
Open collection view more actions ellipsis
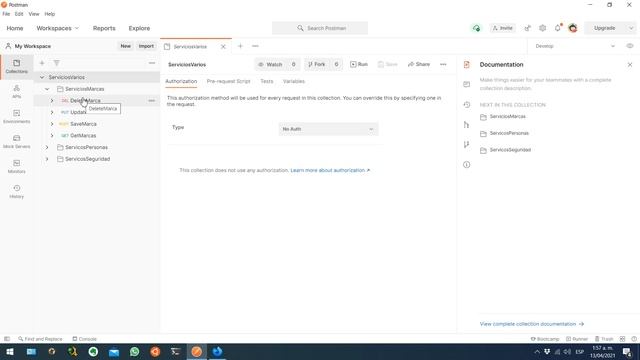443,64
